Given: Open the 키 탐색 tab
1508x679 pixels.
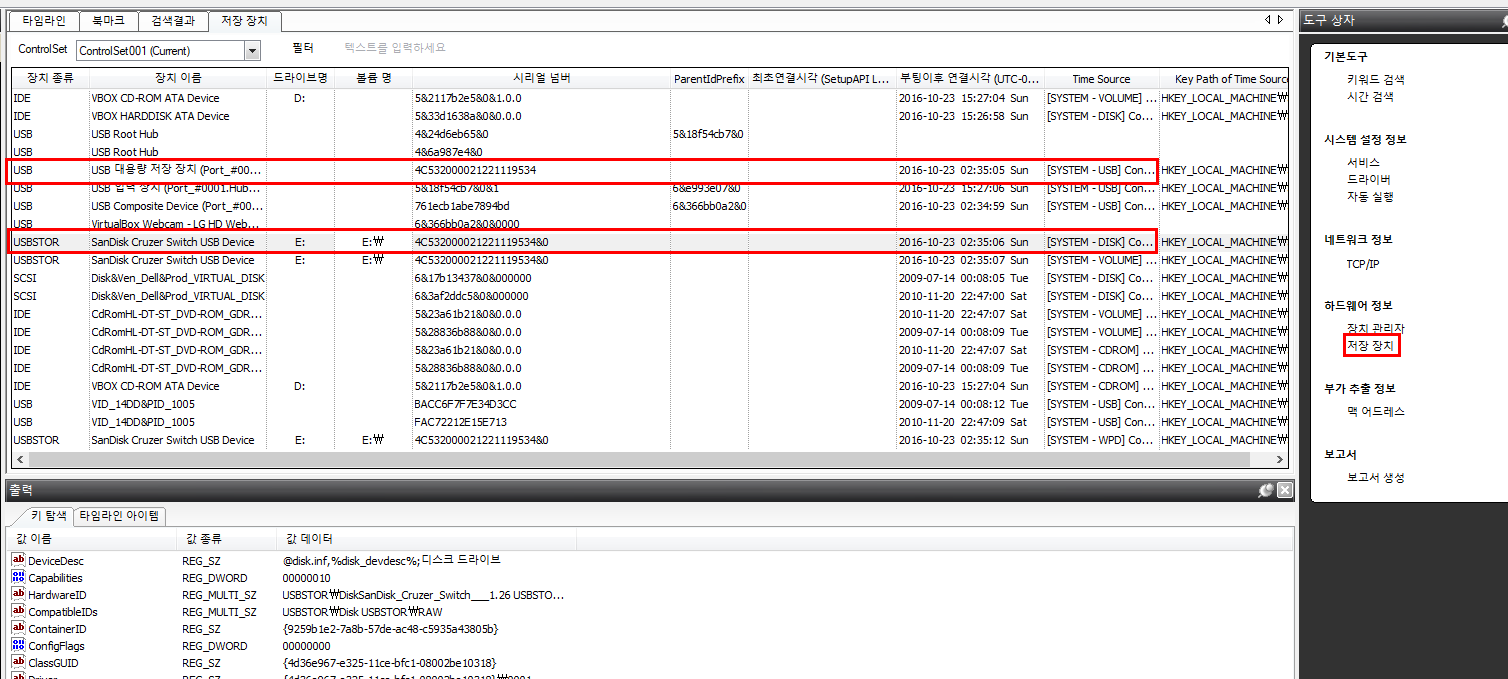Looking at the screenshot, I should [48, 516].
